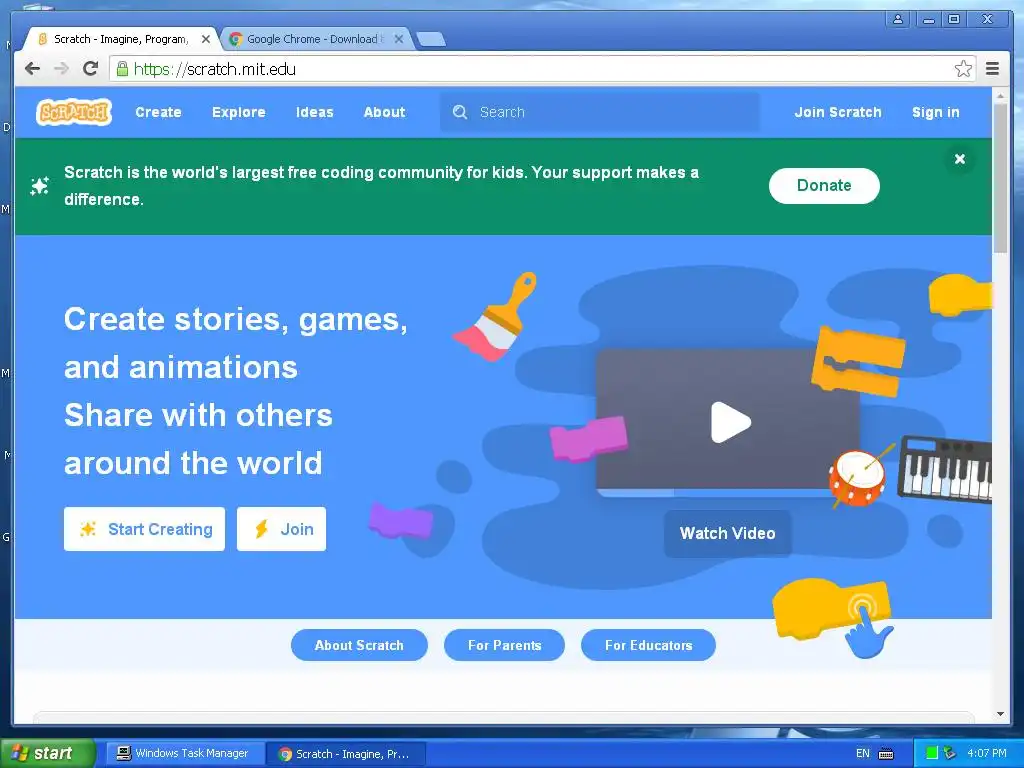
Task: Click the green padlock security icon
Action: click(x=122, y=69)
